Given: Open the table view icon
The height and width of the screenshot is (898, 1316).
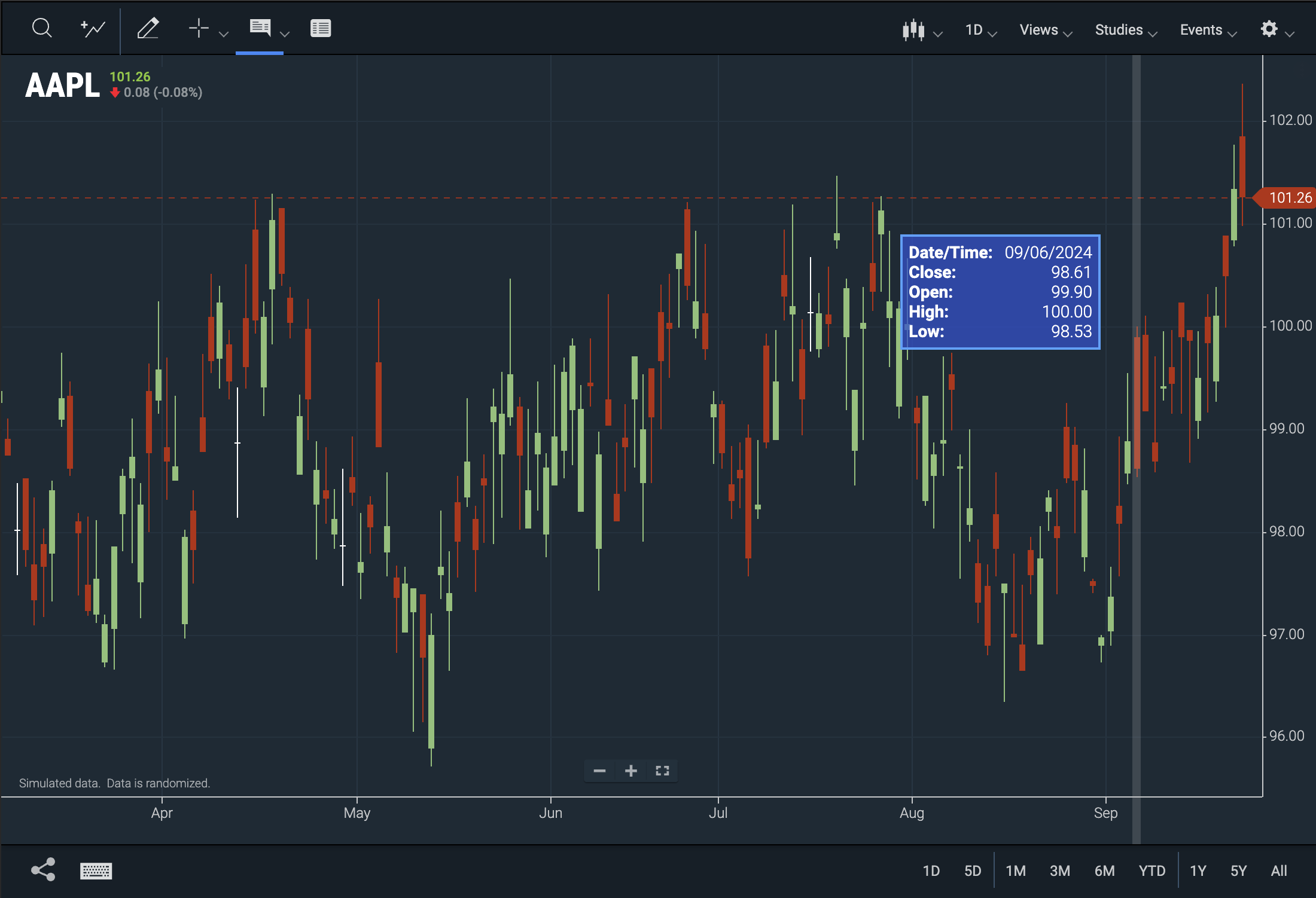Looking at the screenshot, I should 321,28.
